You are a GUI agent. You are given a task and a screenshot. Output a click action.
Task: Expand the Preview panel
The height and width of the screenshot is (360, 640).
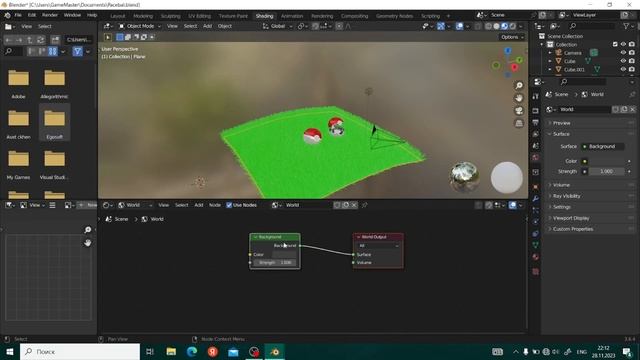(591, 123)
